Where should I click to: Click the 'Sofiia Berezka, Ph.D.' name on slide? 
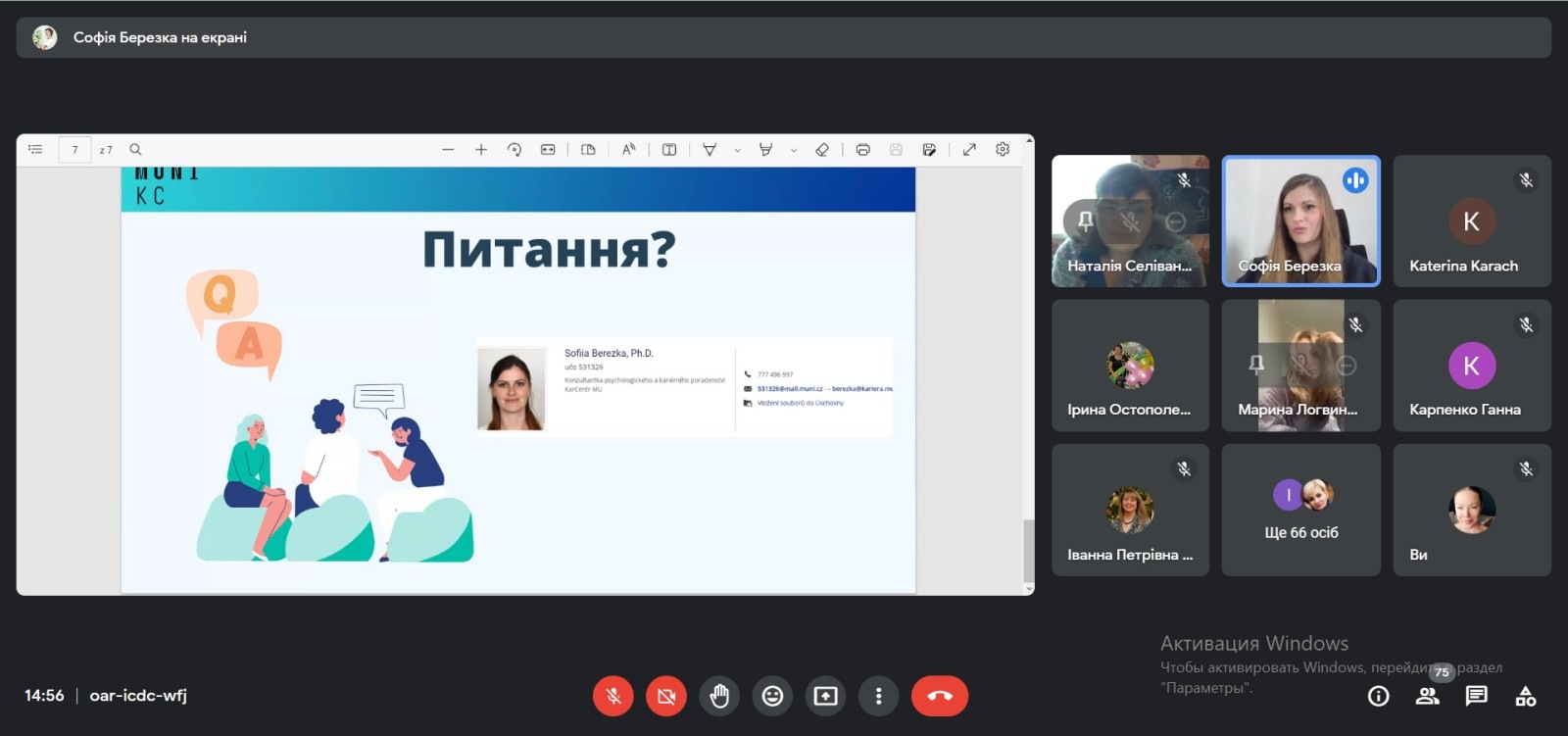point(609,353)
